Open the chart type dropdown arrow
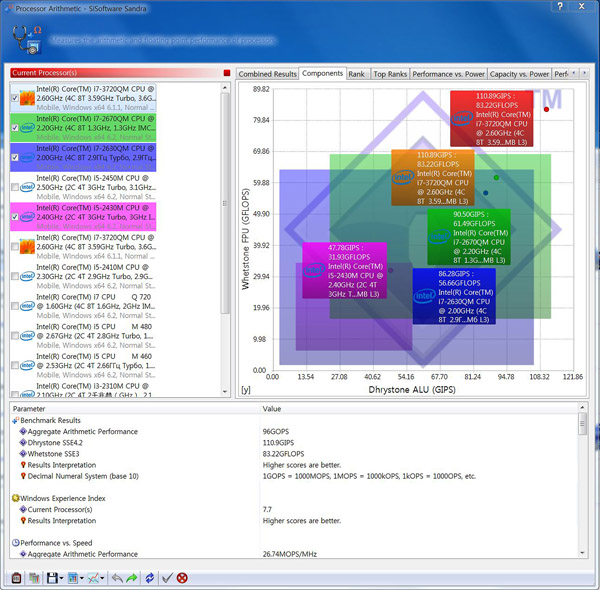600x590 pixels. point(82,578)
